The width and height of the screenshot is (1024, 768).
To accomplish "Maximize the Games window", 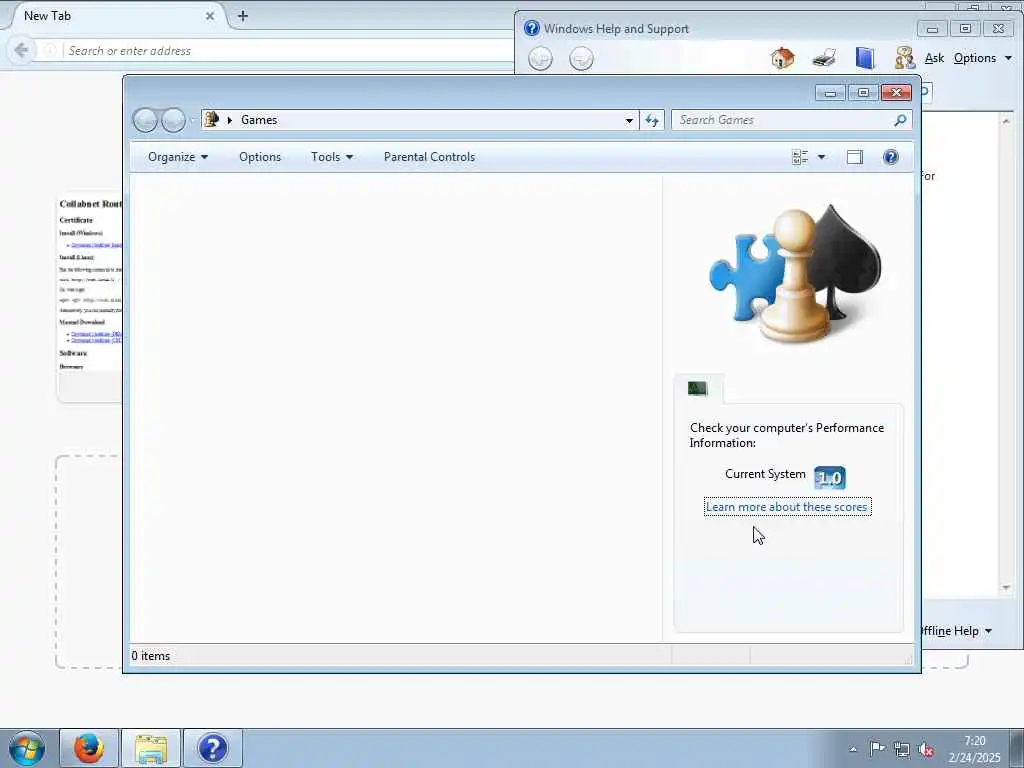I will click(863, 93).
